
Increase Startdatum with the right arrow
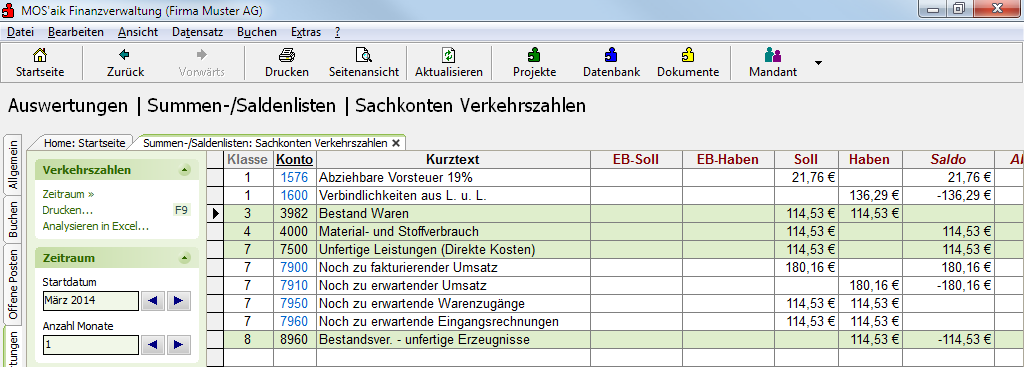point(178,301)
